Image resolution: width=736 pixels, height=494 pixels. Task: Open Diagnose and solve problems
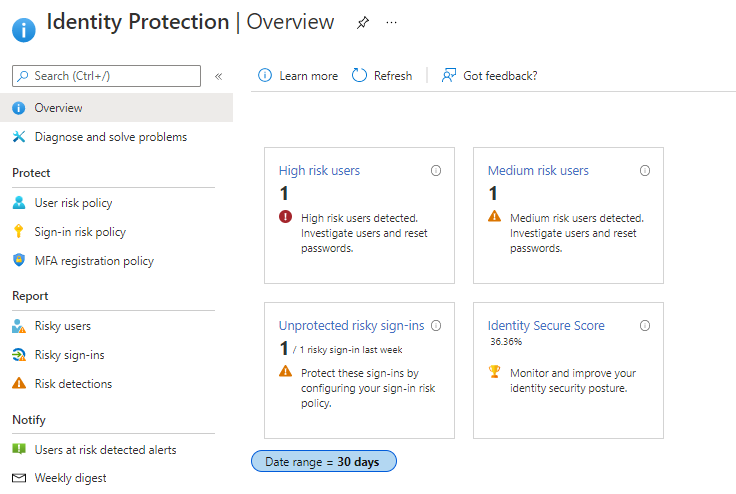click(x=110, y=137)
